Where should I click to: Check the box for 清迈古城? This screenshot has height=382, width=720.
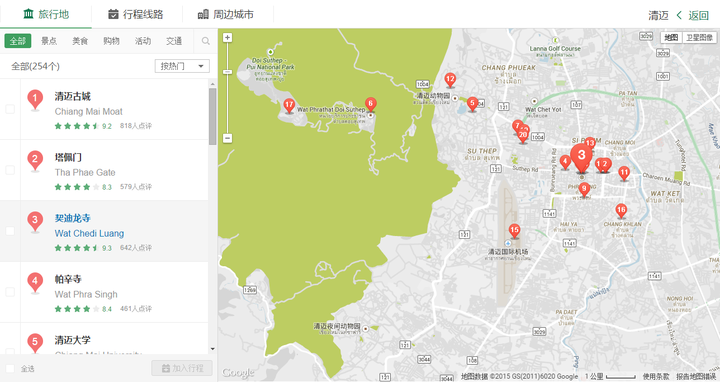click(10, 109)
